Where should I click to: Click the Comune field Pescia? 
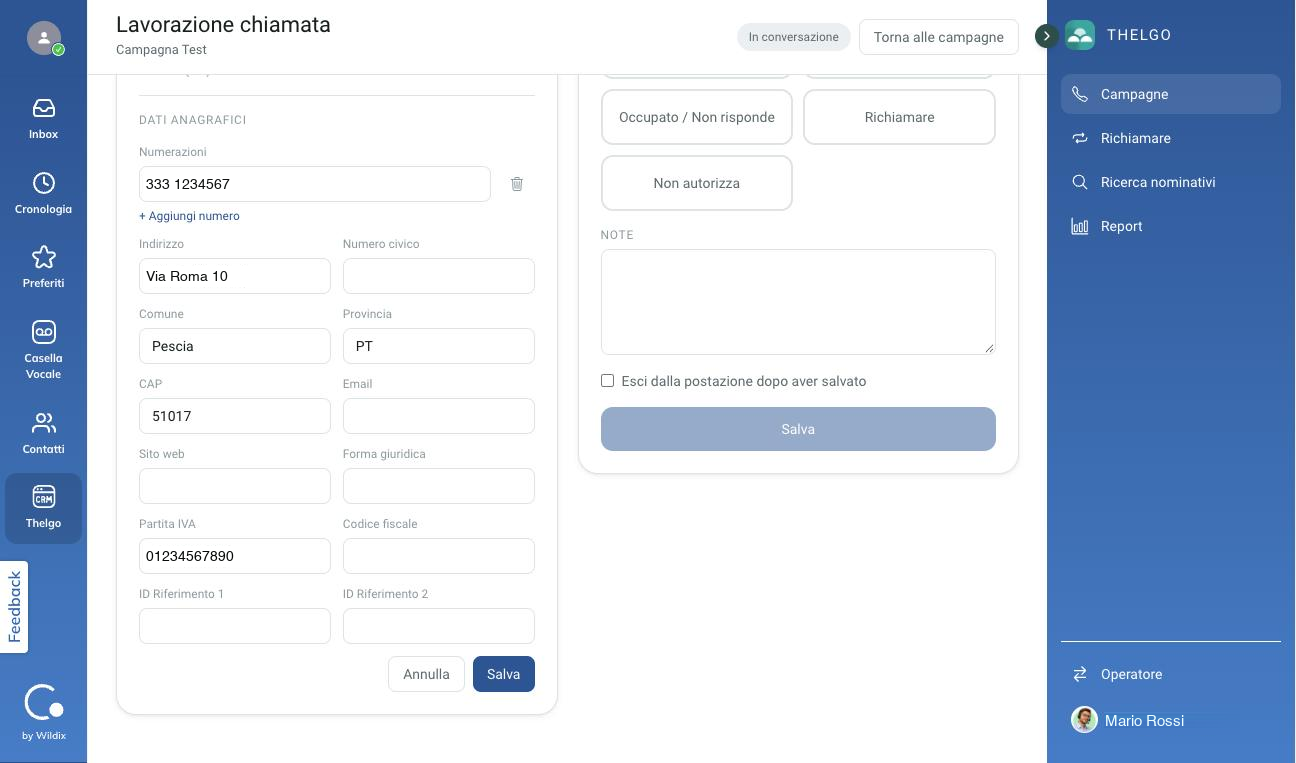tap(235, 346)
